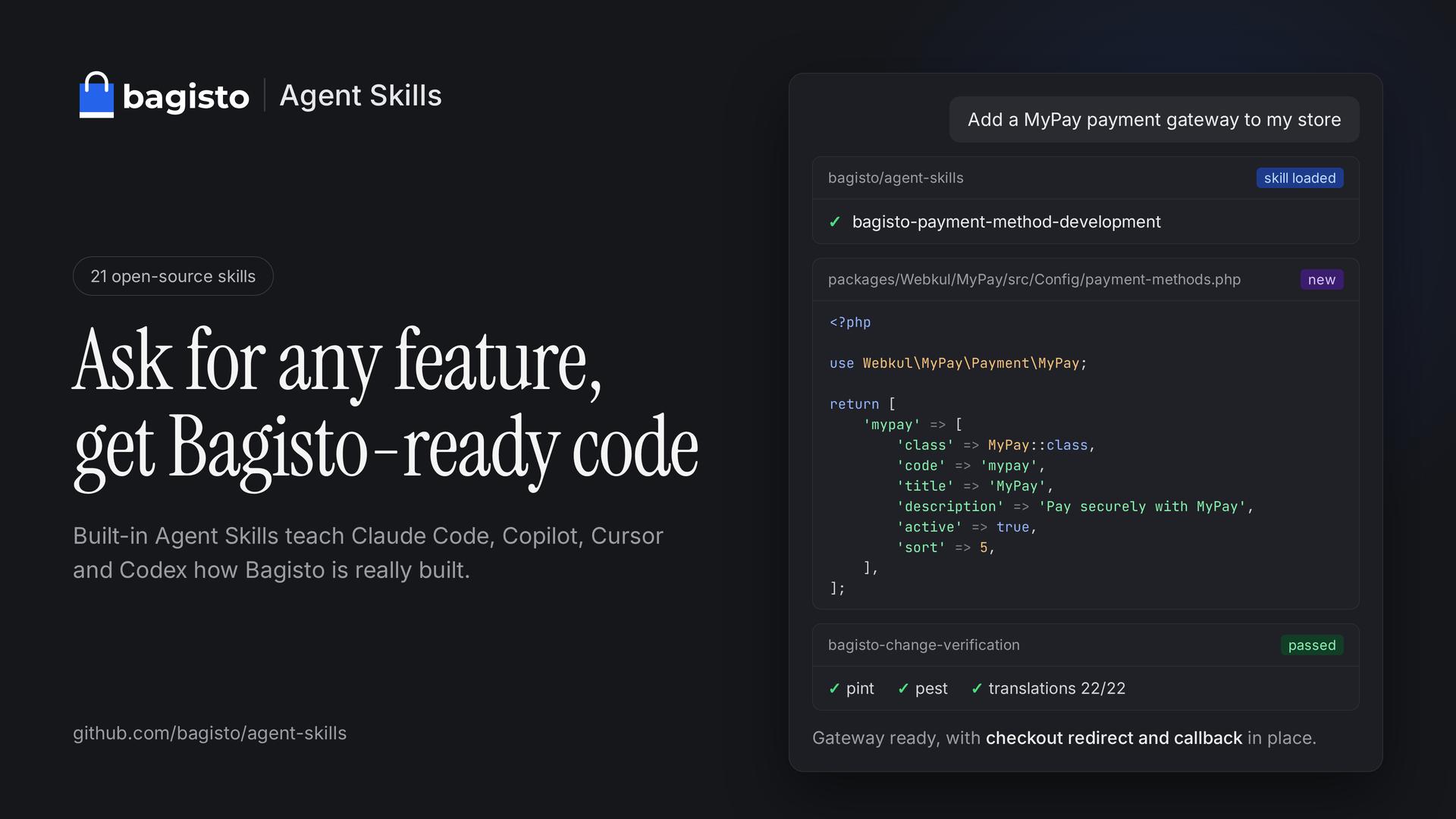Click the payment-methods.php file path
The height and width of the screenshot is (819, 1456).
pos(1034,280)
